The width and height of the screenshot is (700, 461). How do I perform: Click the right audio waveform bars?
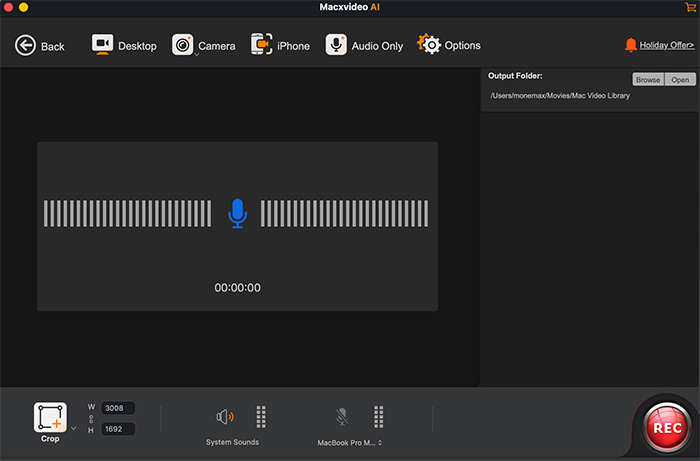(344, 213)
